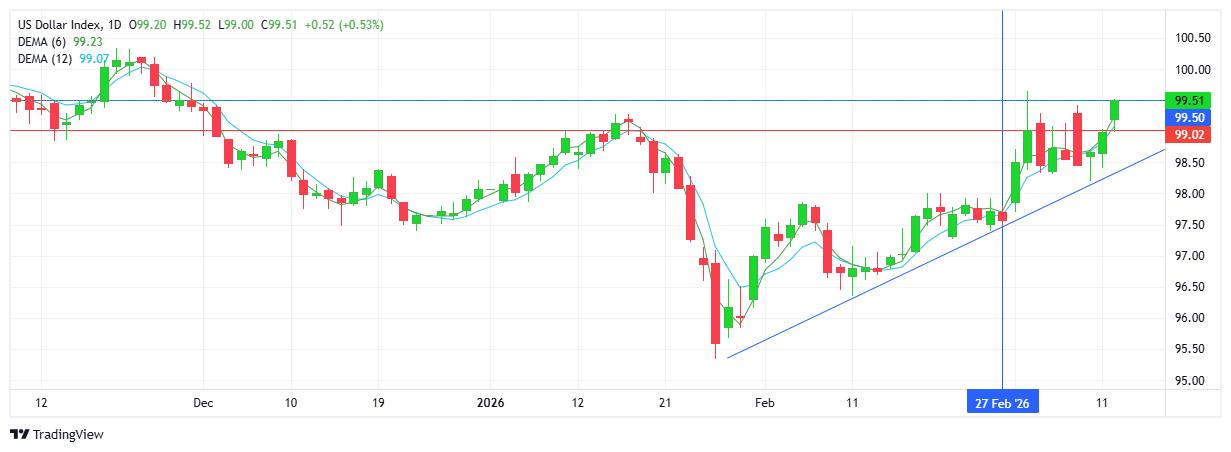Click the TradingView logo icon
1231x452 pixels.
[20, 435]
